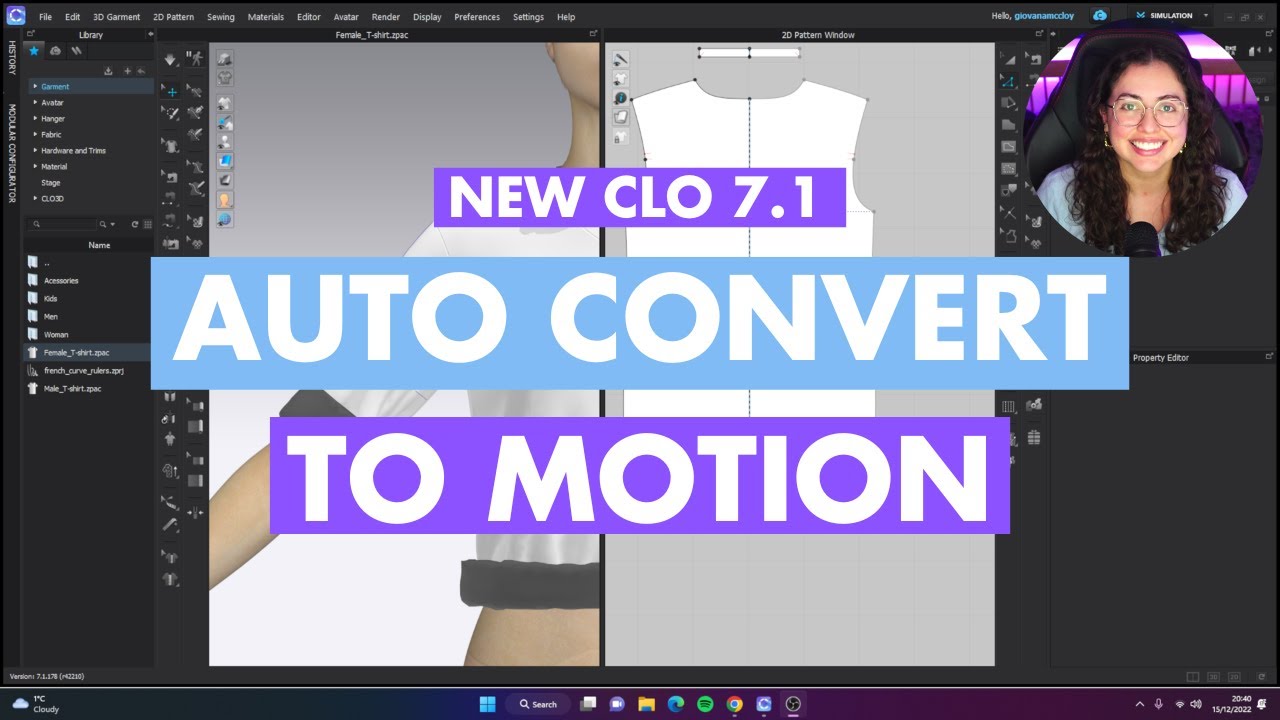Click the Name column header
The image size is (1280, 720).
coord(99,245)
